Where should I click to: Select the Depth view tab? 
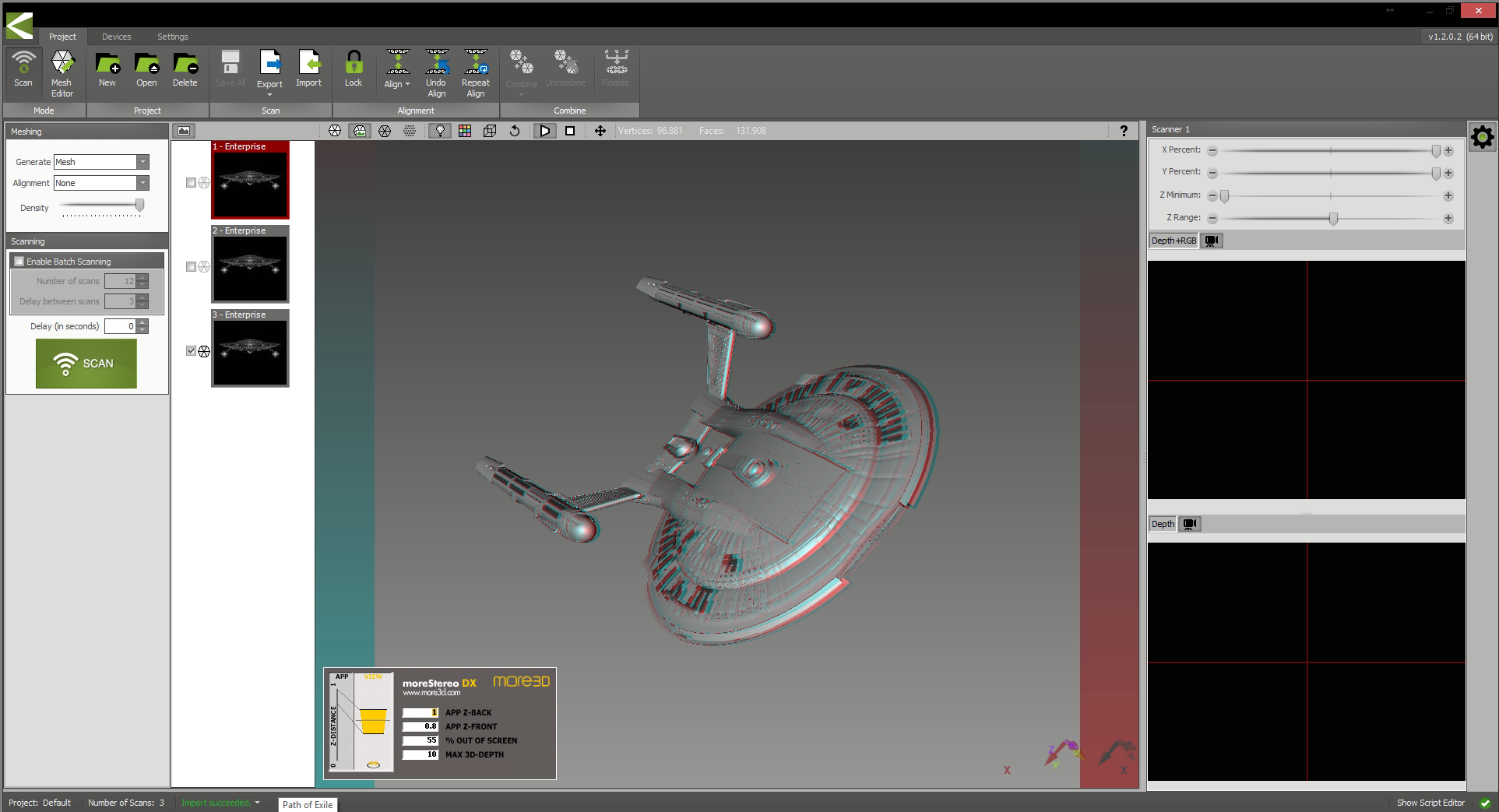pyautogui.click(x=1163, y=524)
